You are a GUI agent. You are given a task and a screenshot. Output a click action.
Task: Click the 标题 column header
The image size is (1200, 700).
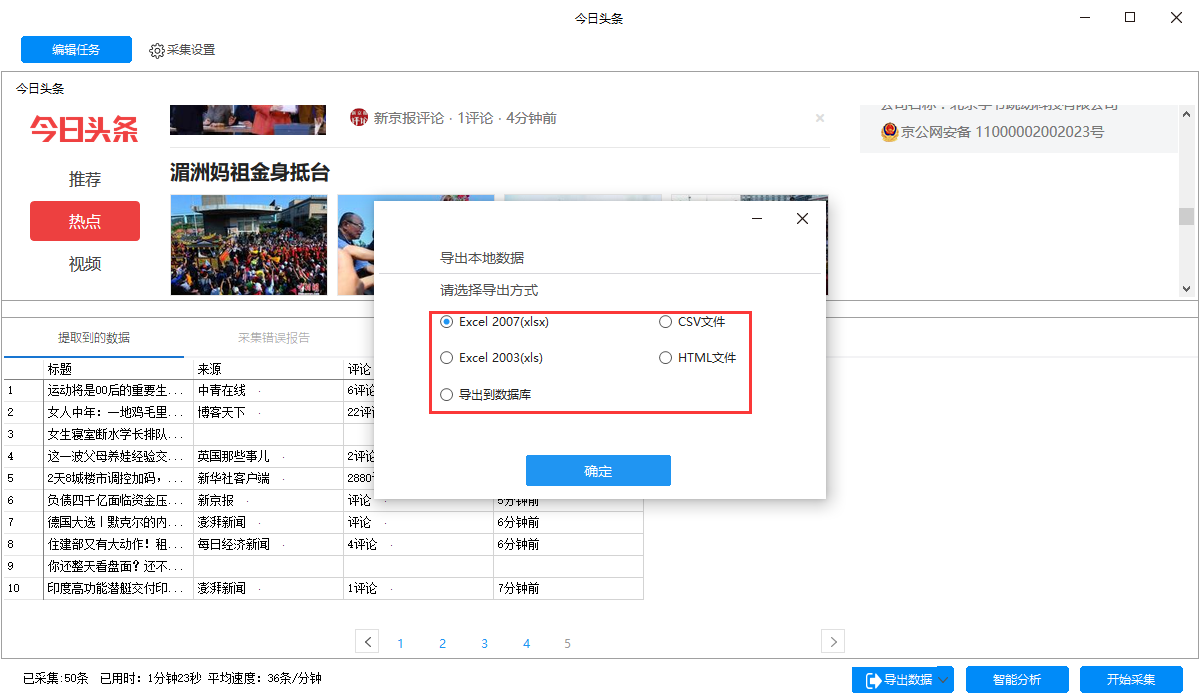tap(119, 368)
